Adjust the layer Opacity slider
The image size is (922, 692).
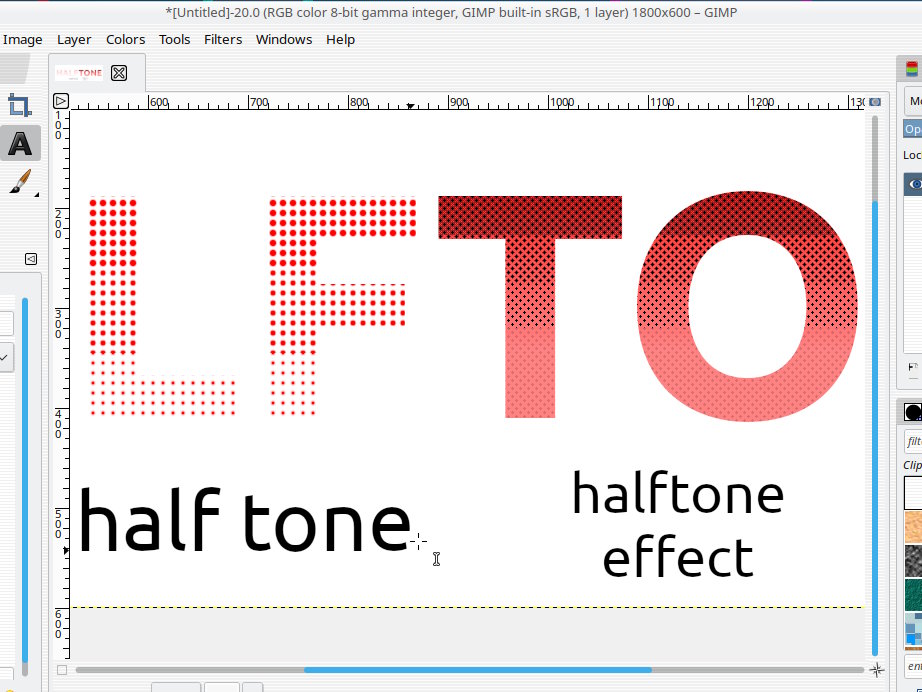coord(913,129)
